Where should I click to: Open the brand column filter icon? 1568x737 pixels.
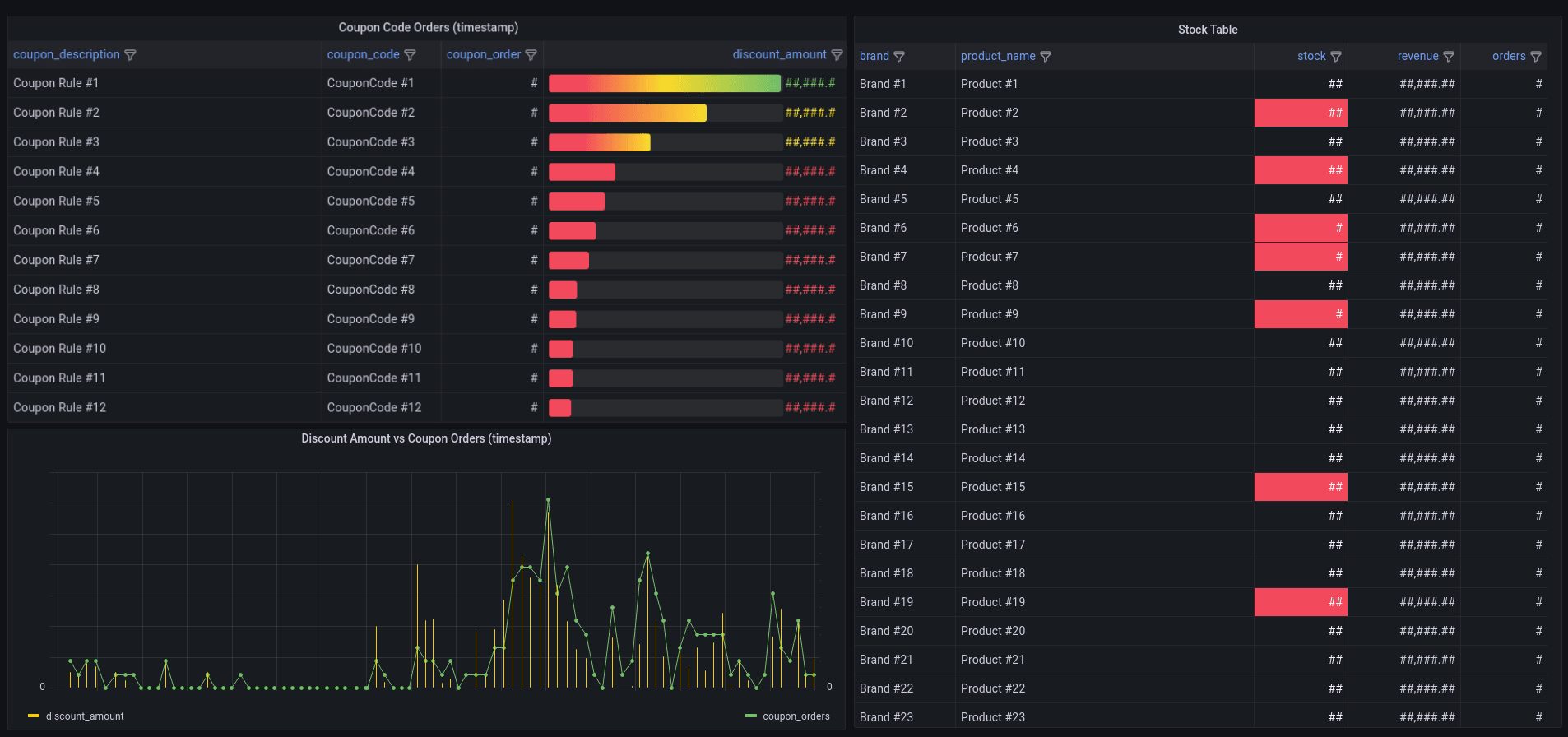click(899, 57)
